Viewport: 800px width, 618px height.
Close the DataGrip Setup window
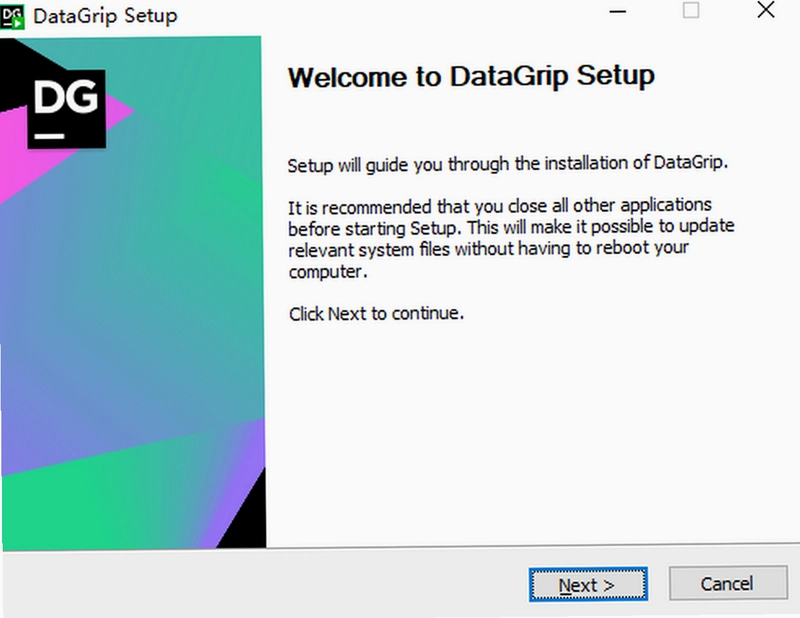[765, 10]
